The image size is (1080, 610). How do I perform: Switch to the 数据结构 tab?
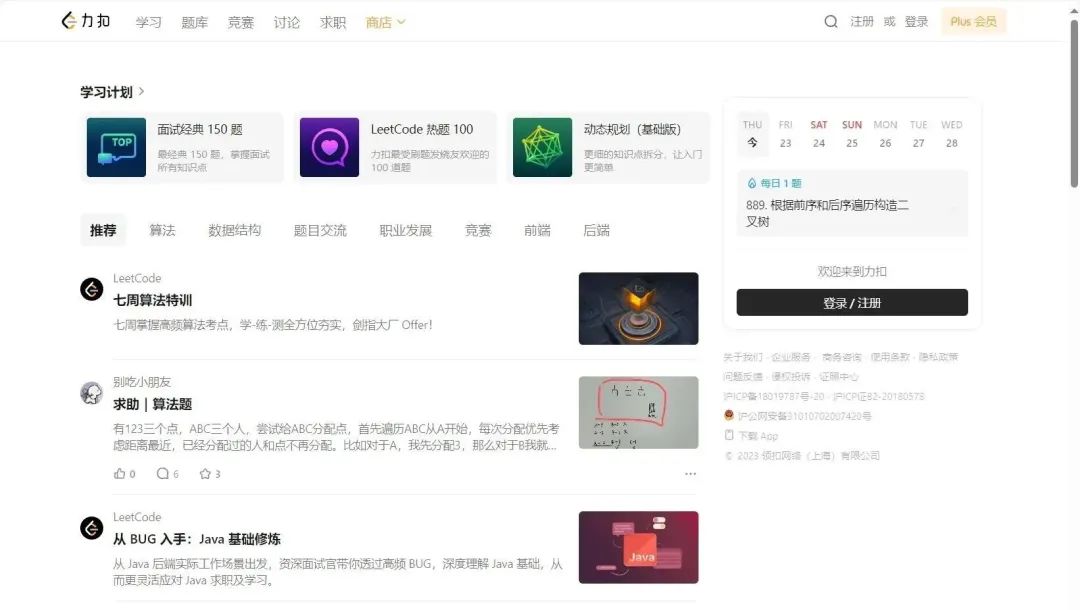(234, 230)
